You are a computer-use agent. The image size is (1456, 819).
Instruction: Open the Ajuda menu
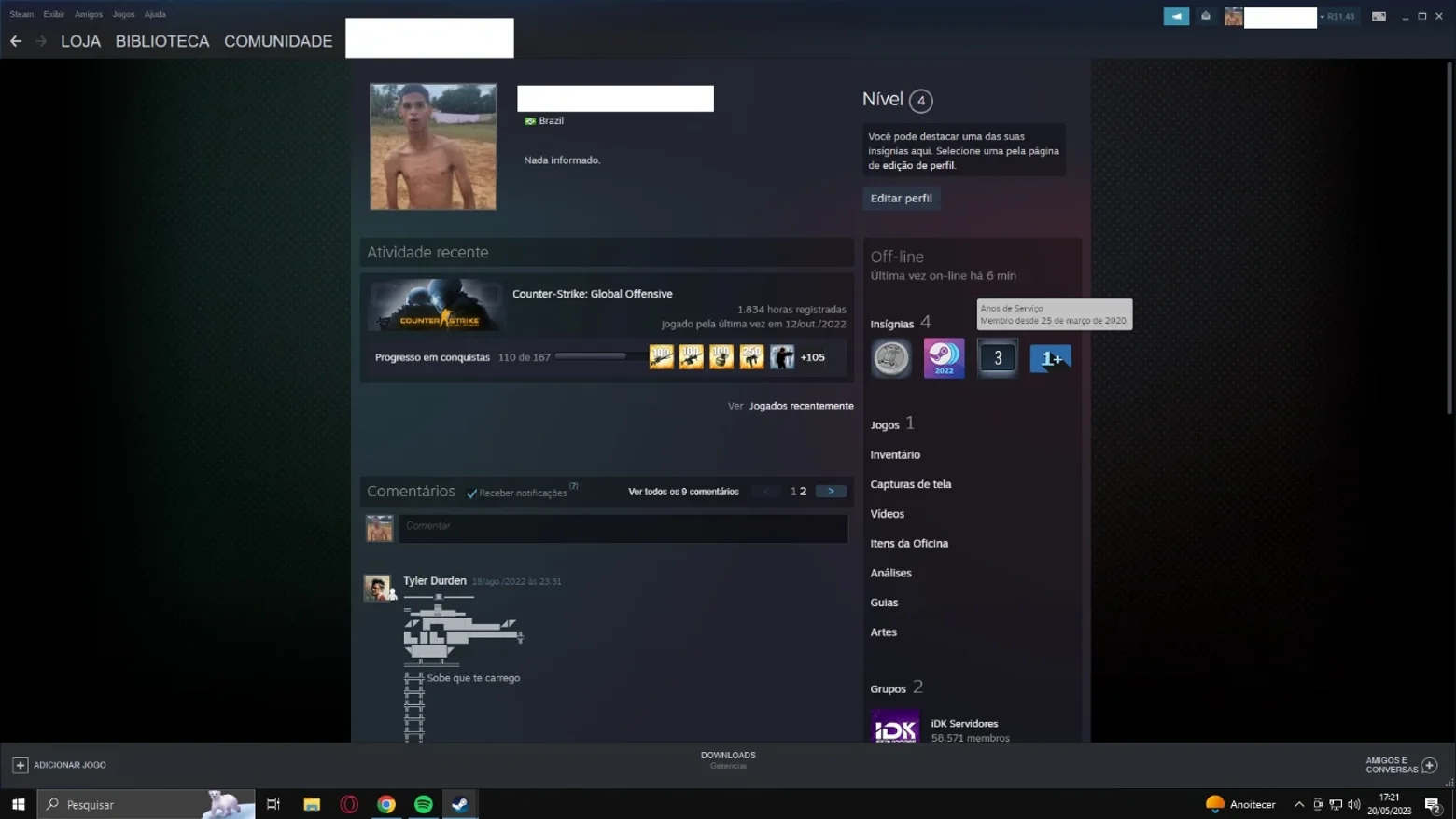(155, 14)
